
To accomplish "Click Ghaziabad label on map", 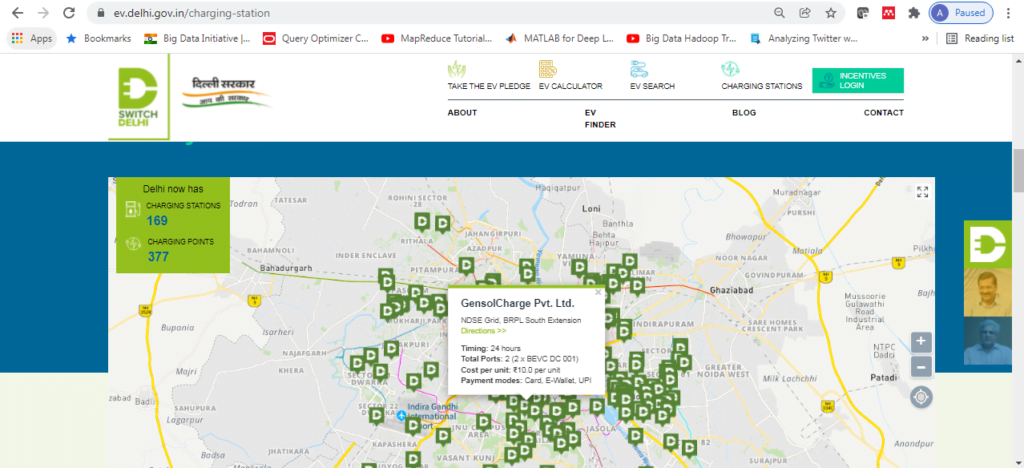I will coord(731,289).
